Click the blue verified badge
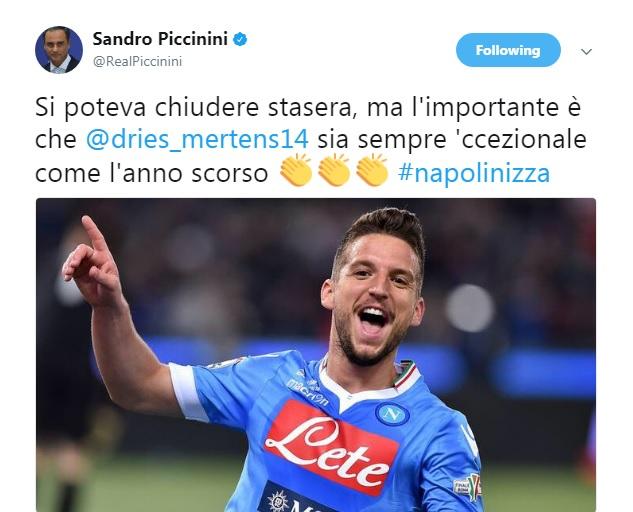 pyautogui.click(x=240, y=39)
